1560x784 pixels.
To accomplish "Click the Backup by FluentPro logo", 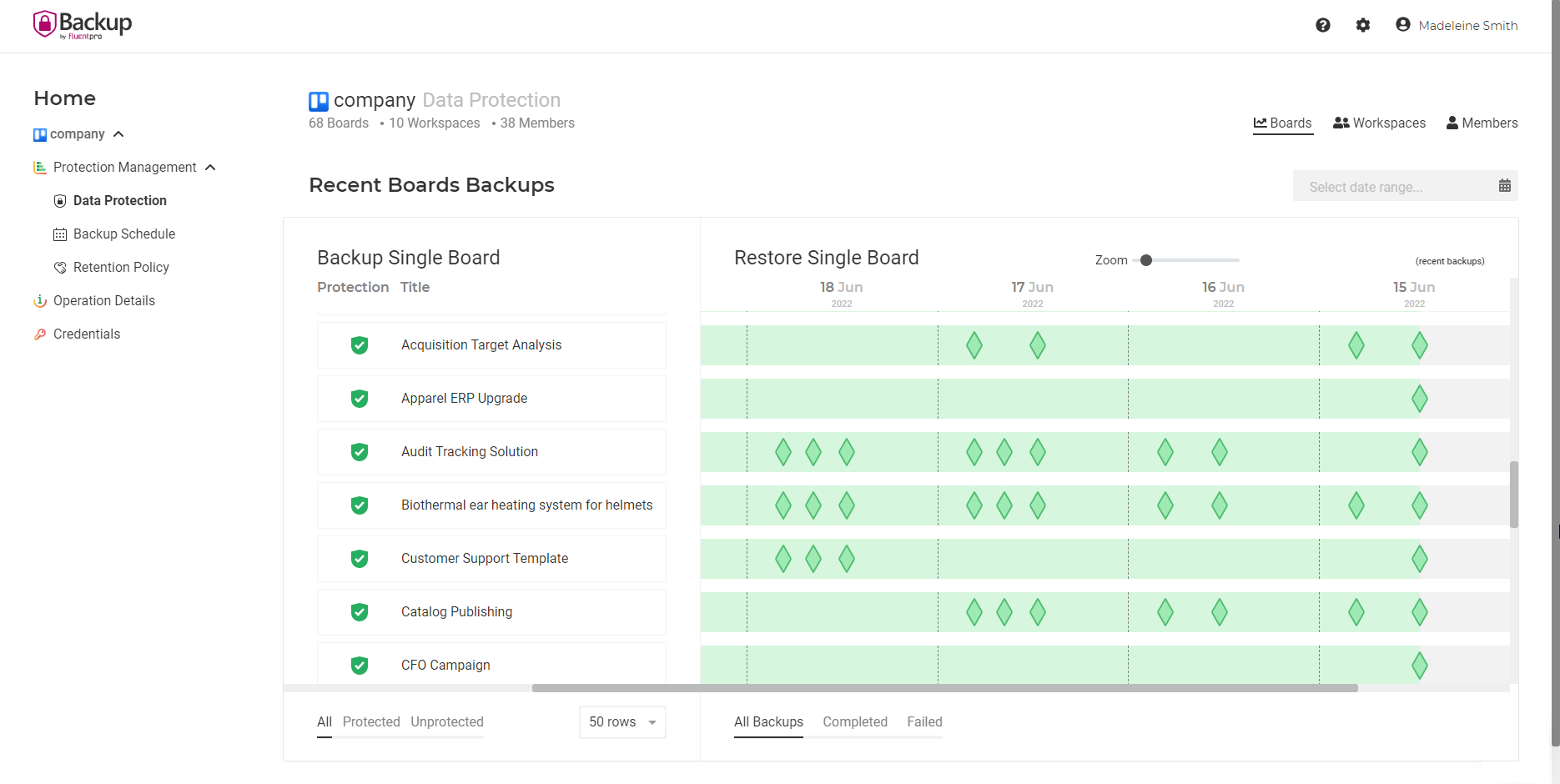I will point(83,24).
